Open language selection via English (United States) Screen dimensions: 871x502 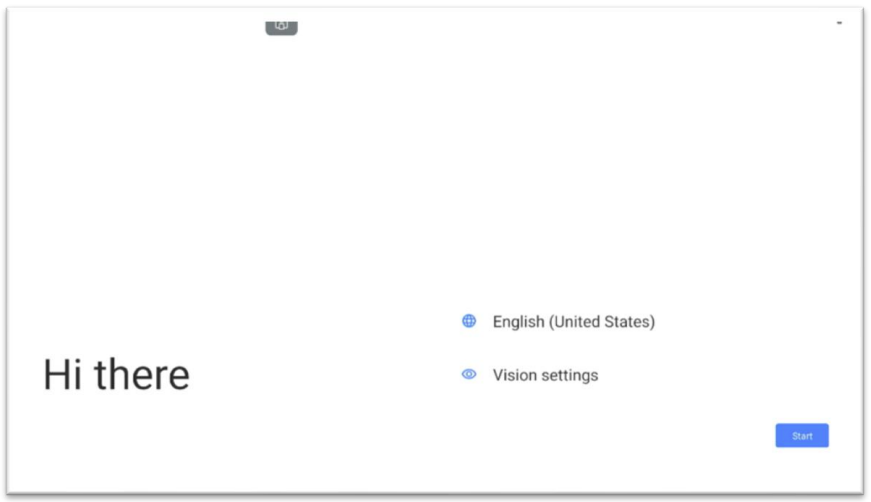point(558,322)
